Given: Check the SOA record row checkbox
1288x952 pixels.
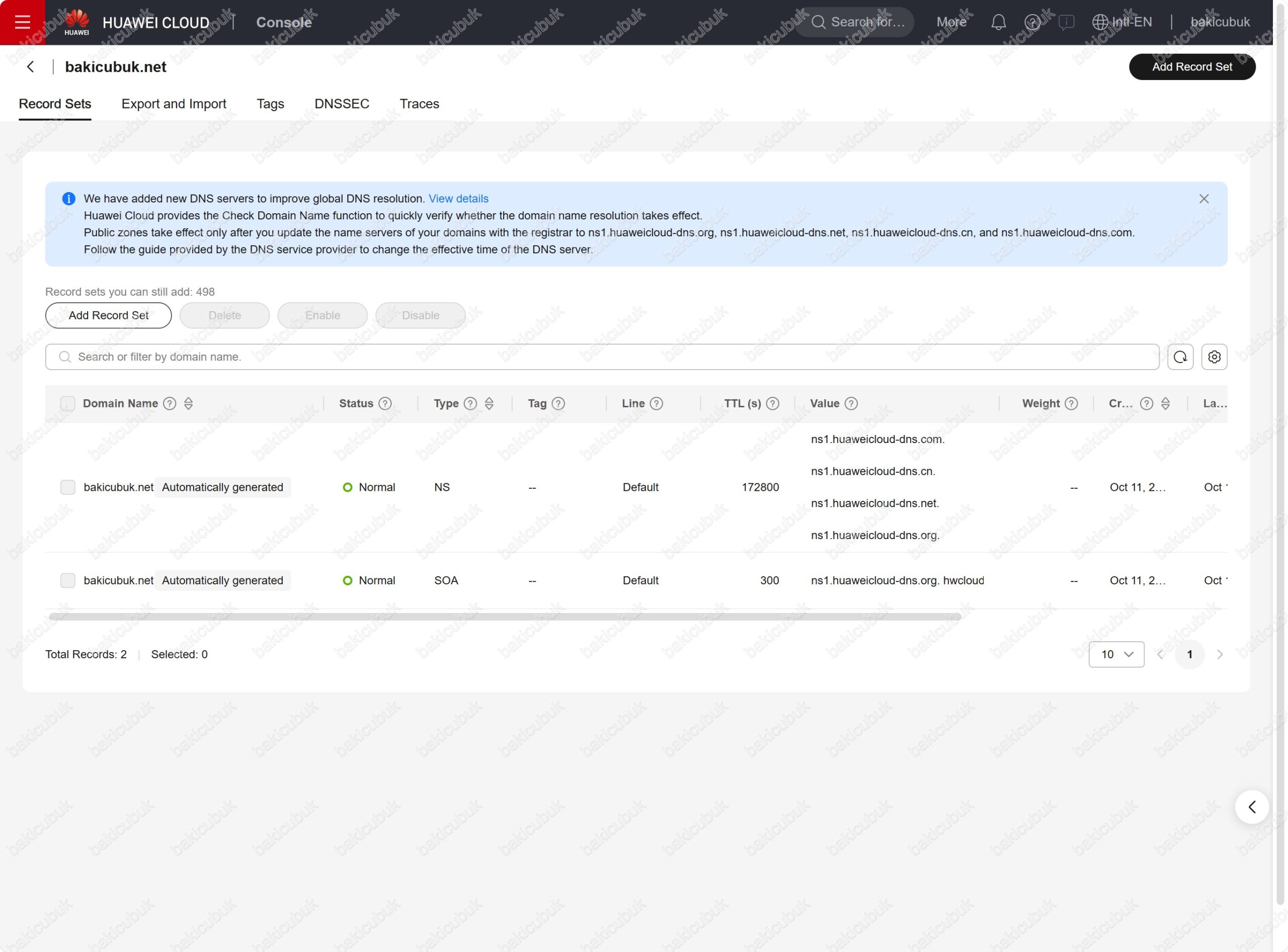Looking at the screenshot, I should pyautogui.click(x=67, y=580).
